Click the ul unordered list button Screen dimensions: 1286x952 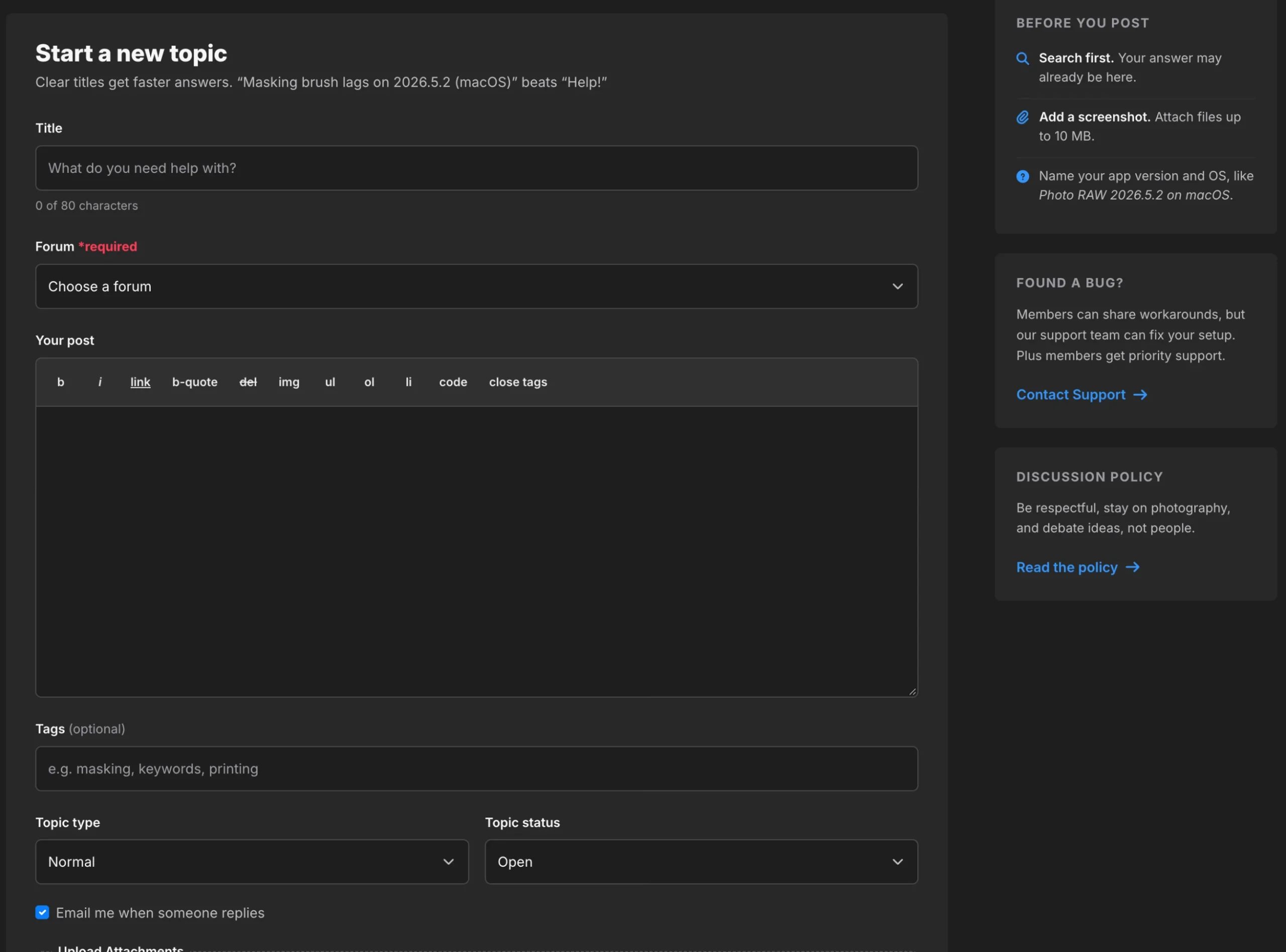coord(330,382)
